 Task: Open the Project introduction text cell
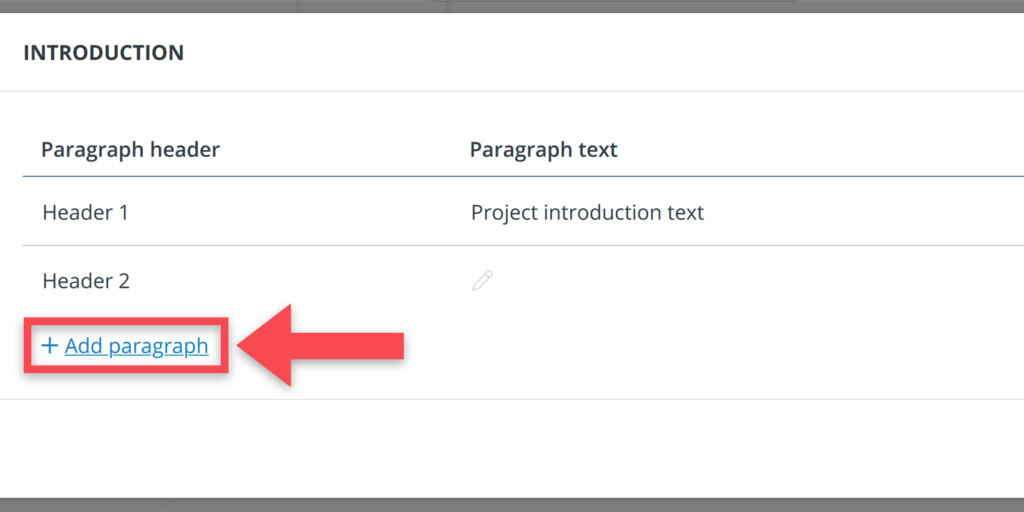(587, 212)
